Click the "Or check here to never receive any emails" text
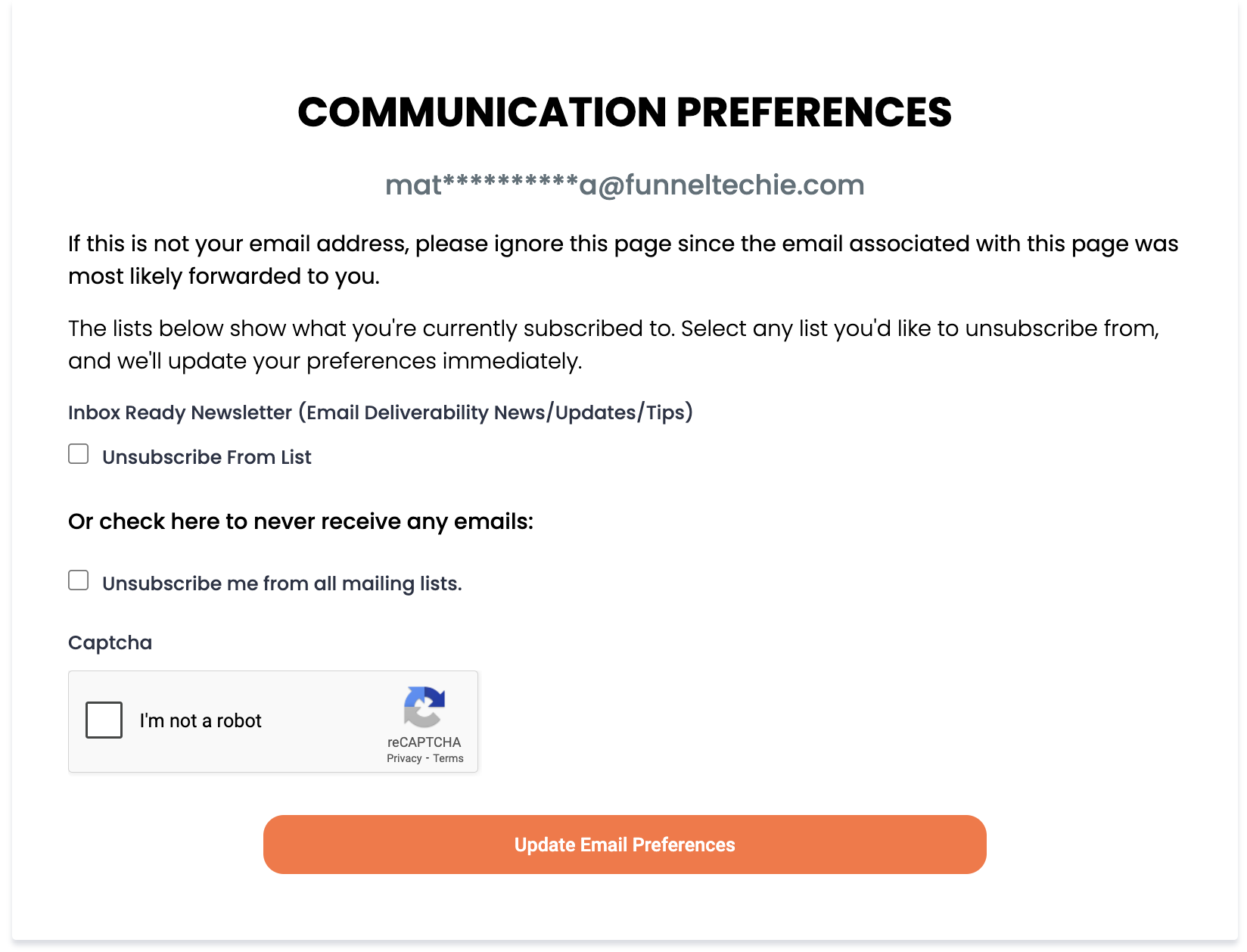The width and height of the screenshot is (1247, 952). (300, 521)
